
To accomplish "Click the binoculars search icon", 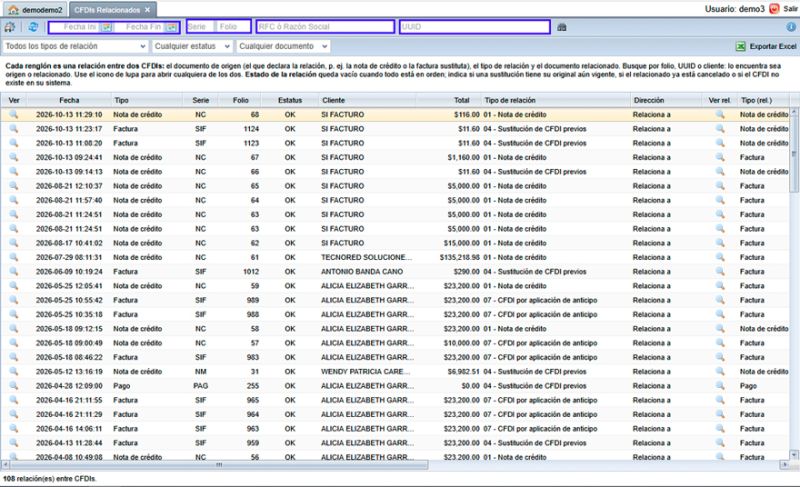I will (562, 27).
